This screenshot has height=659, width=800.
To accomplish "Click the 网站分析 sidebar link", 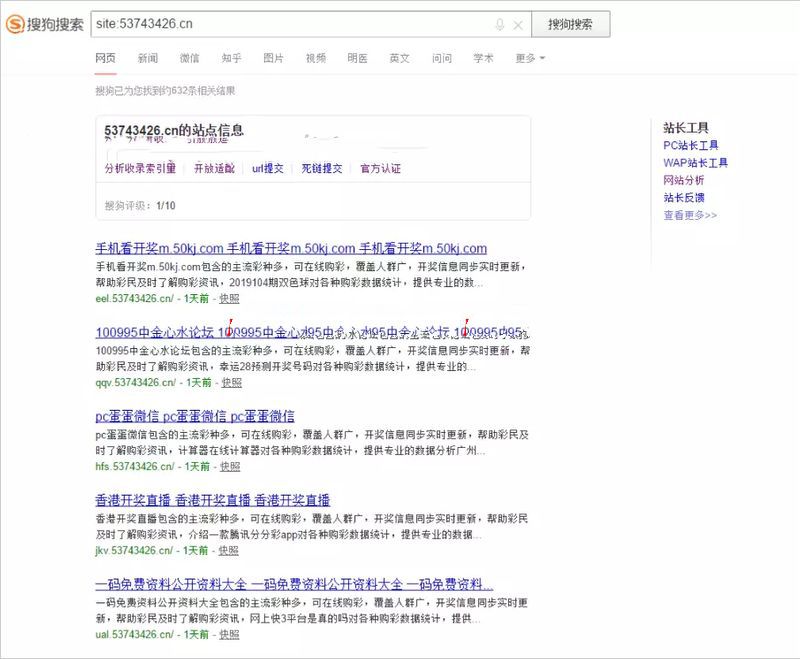I will (x=684, y=180).
